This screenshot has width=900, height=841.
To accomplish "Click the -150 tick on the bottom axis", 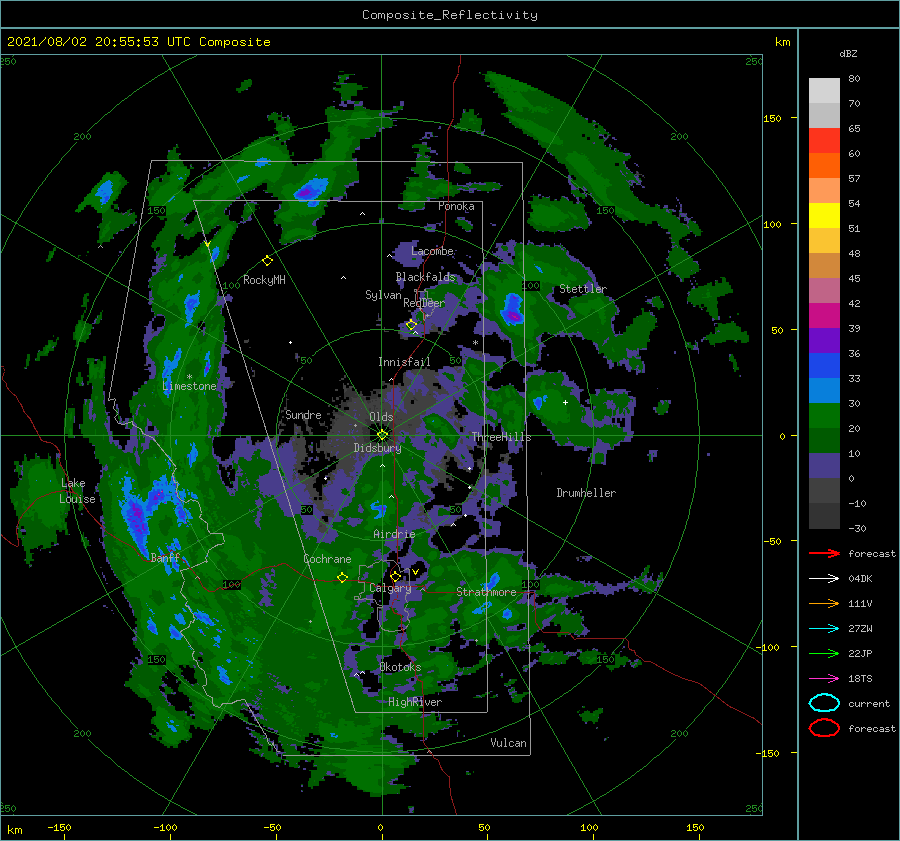I will tap(59, 827).
